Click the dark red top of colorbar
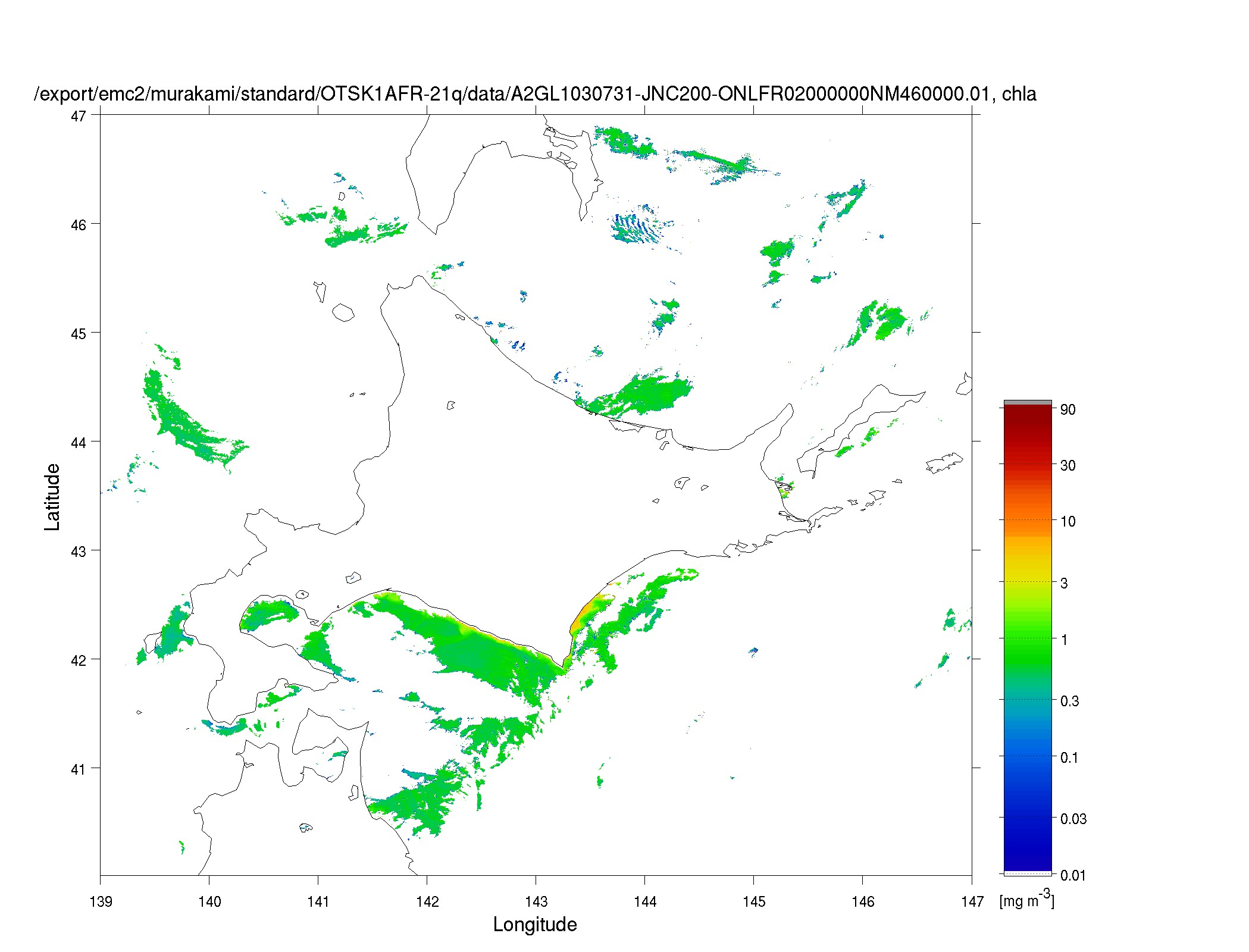The height and width of the screenshot is (952, 1249). 1028,419
